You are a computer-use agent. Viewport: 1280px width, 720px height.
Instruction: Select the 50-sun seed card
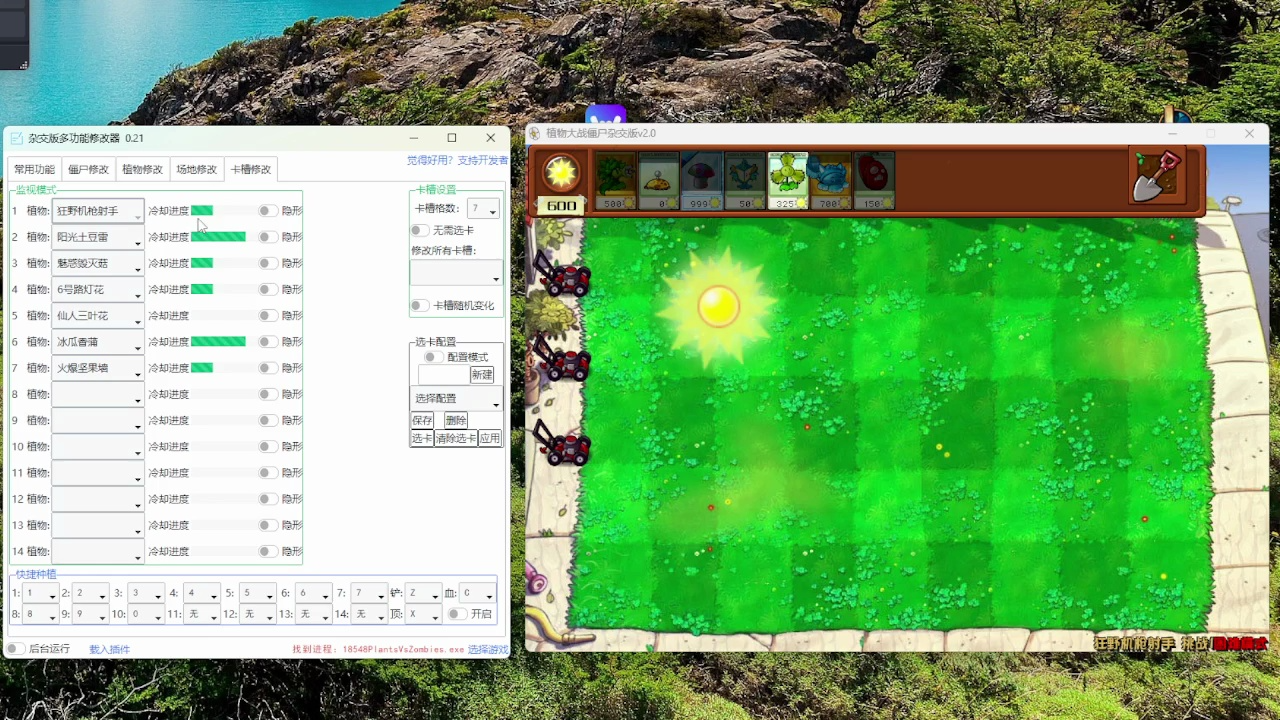click(745, 181)
